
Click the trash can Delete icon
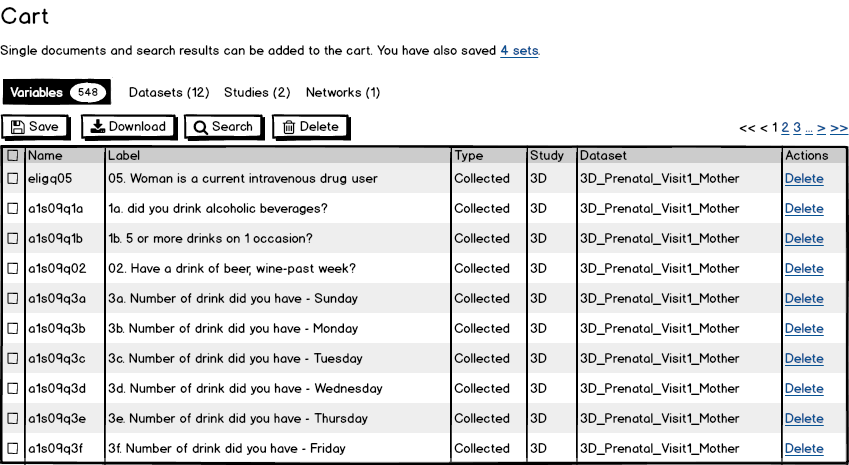click(289, 127)
